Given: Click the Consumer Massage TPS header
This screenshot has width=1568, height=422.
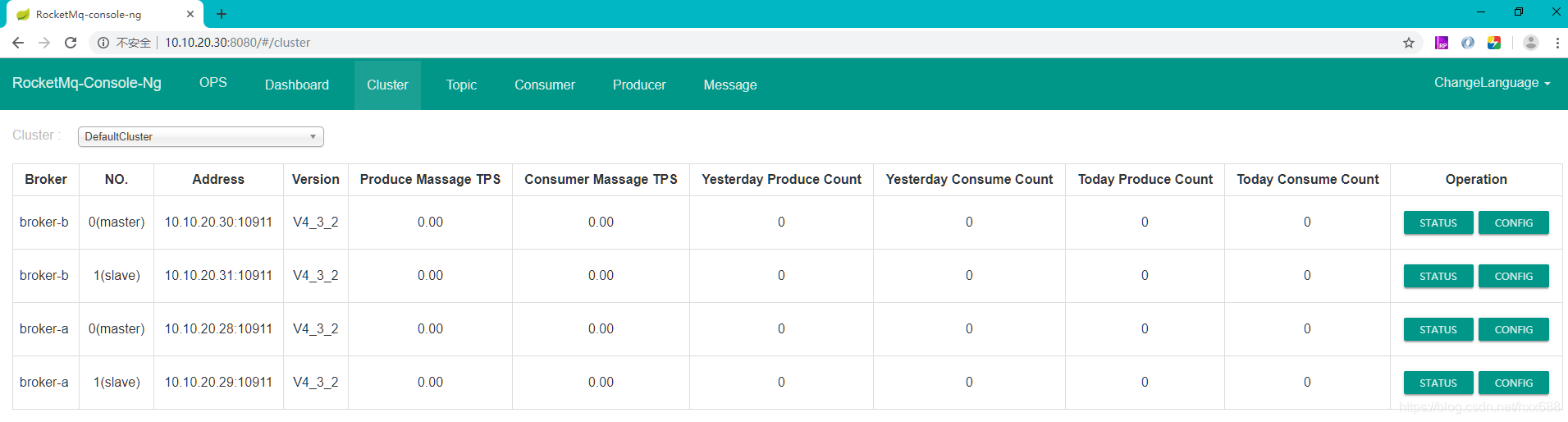Looking at the screenshot, I should 601,179.
